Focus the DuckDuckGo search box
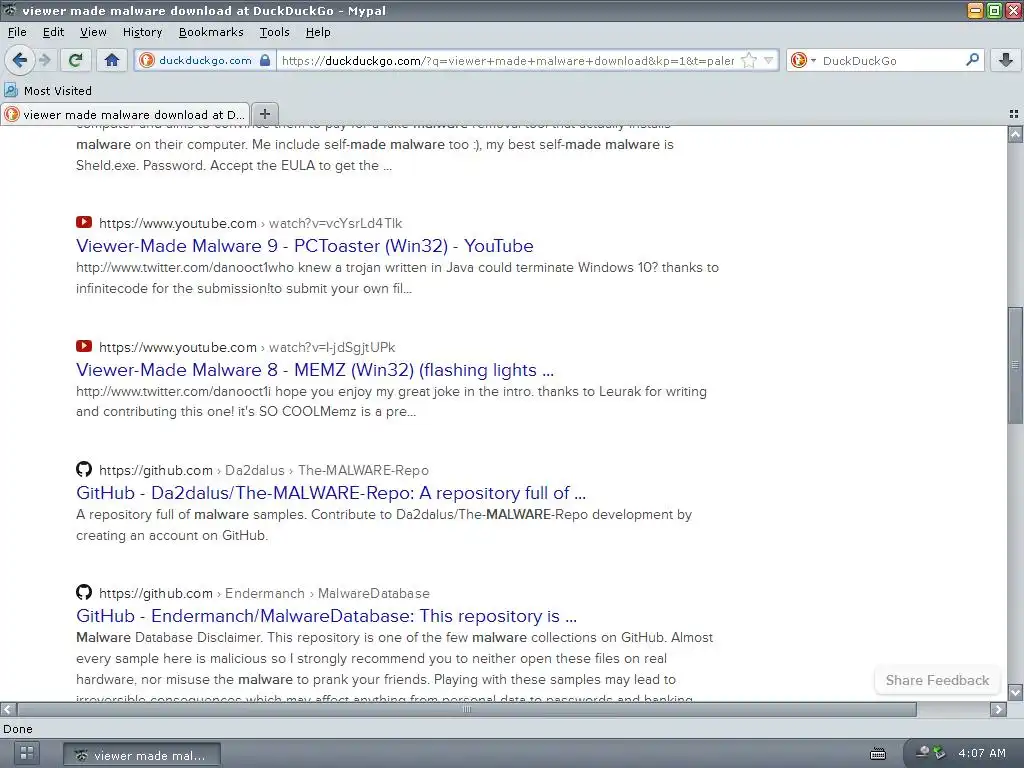Image resolution: width=1024 pixels, height=768 pixels. pos(891,60)
